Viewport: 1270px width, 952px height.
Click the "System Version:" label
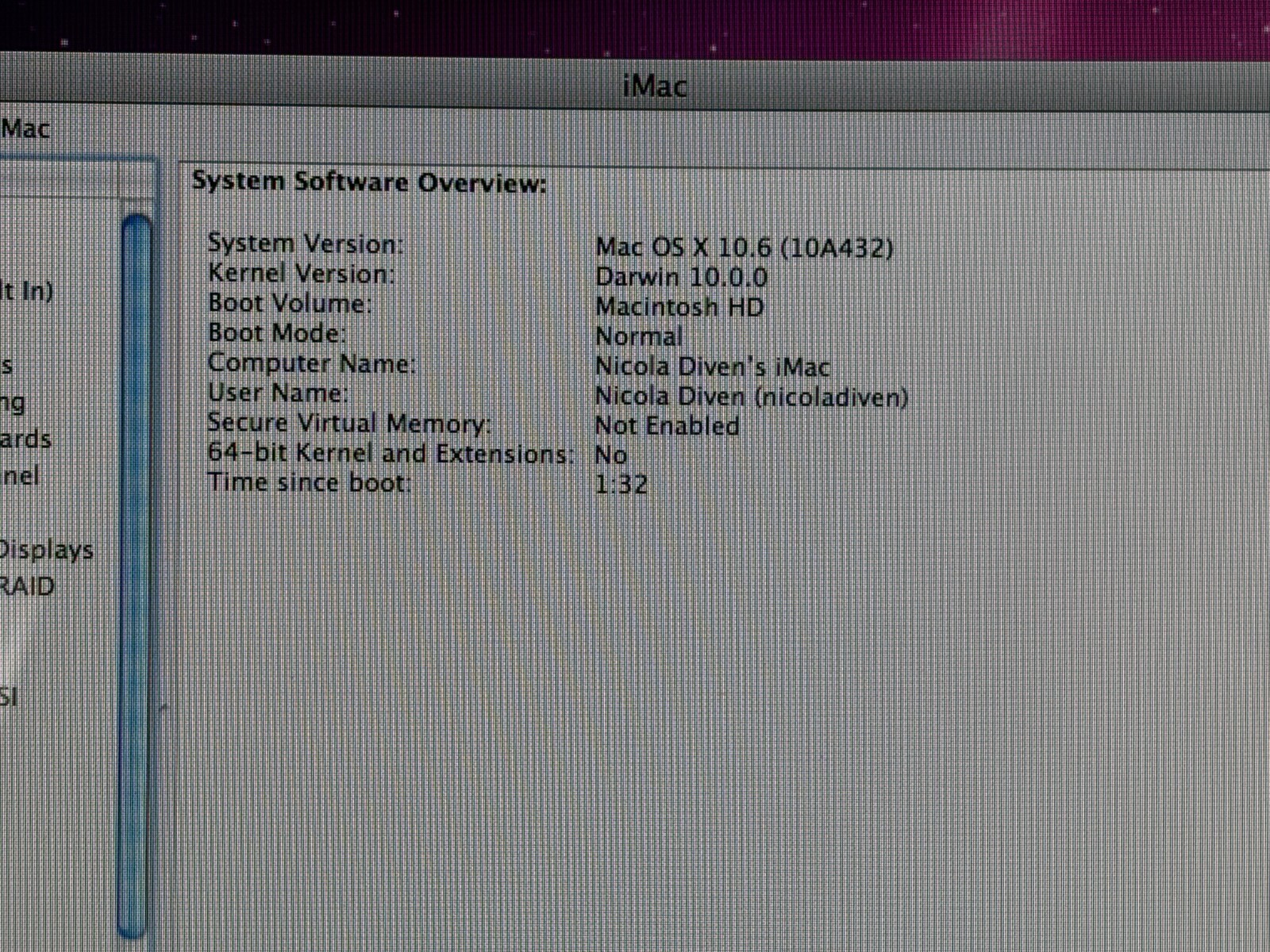(x=306, y=244)
